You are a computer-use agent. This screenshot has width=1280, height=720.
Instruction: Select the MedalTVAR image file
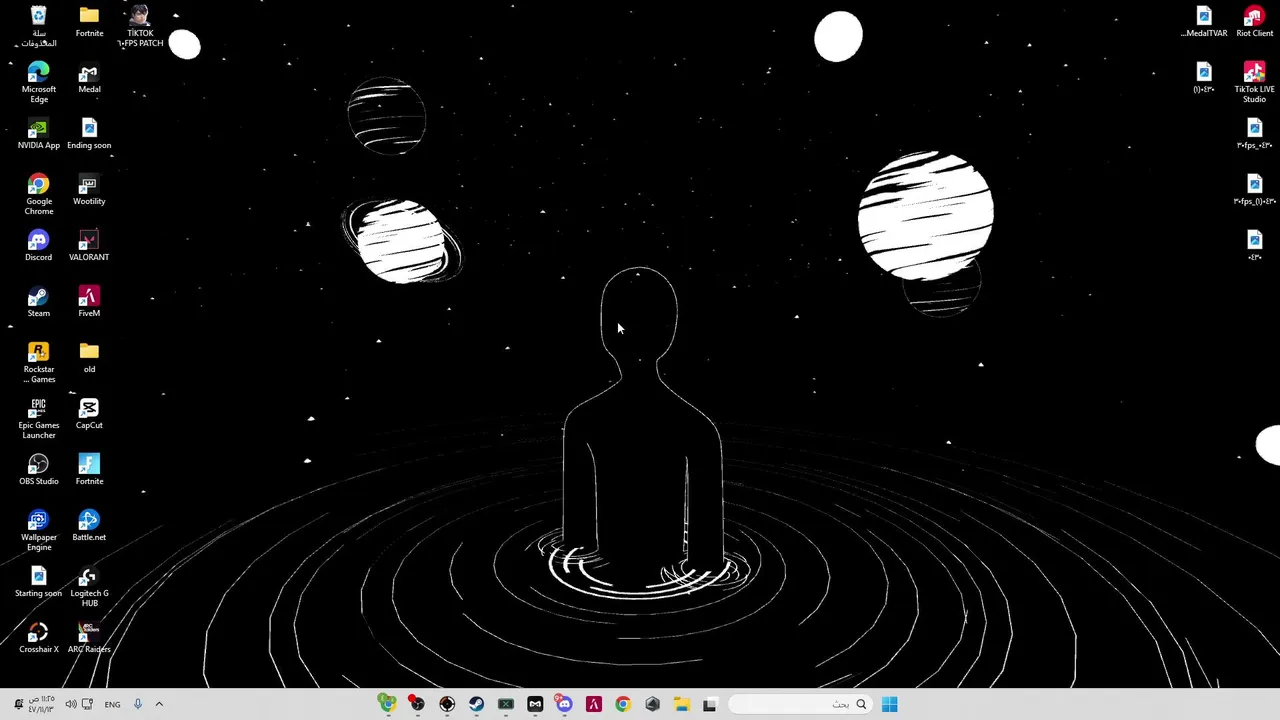pos(1204,22)
